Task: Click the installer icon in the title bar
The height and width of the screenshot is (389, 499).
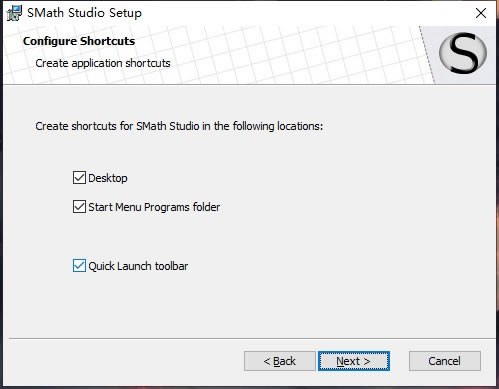Action: (x=14, y=13)
